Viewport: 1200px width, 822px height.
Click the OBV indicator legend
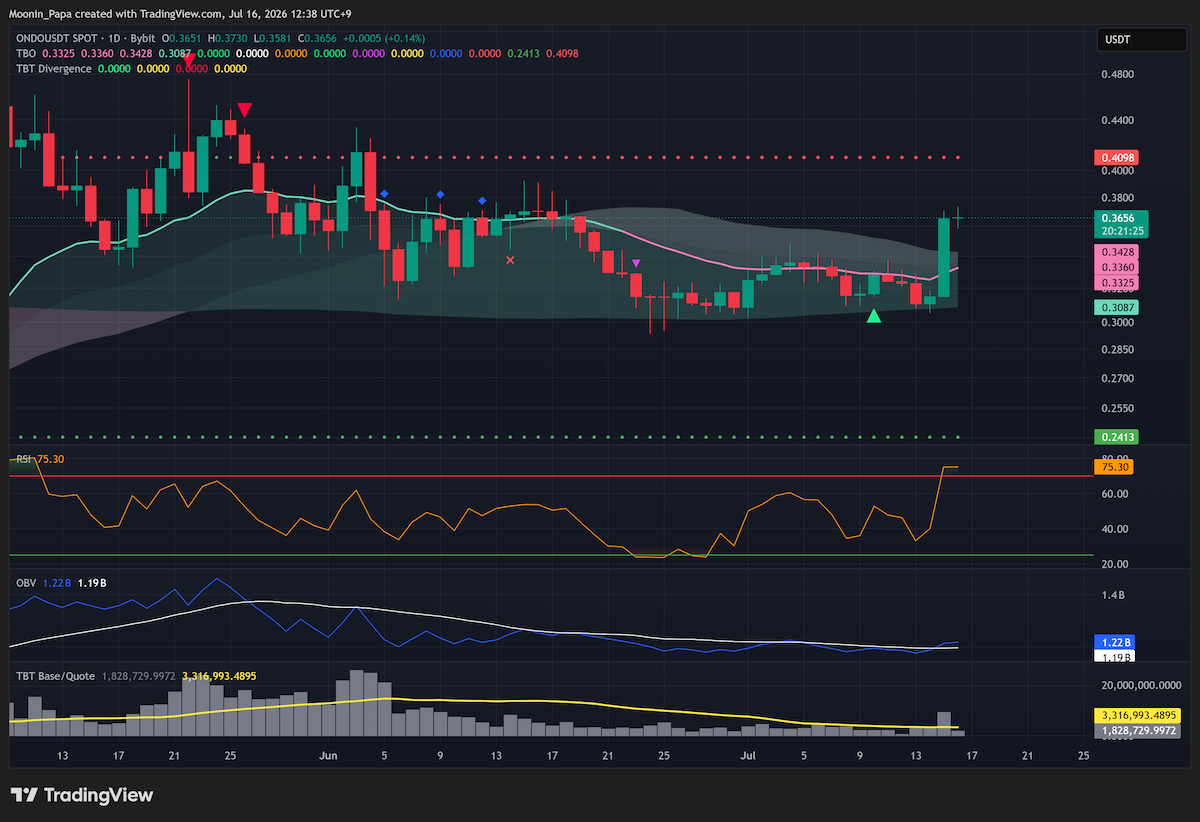pyautogui.click(x=27, y=581)
